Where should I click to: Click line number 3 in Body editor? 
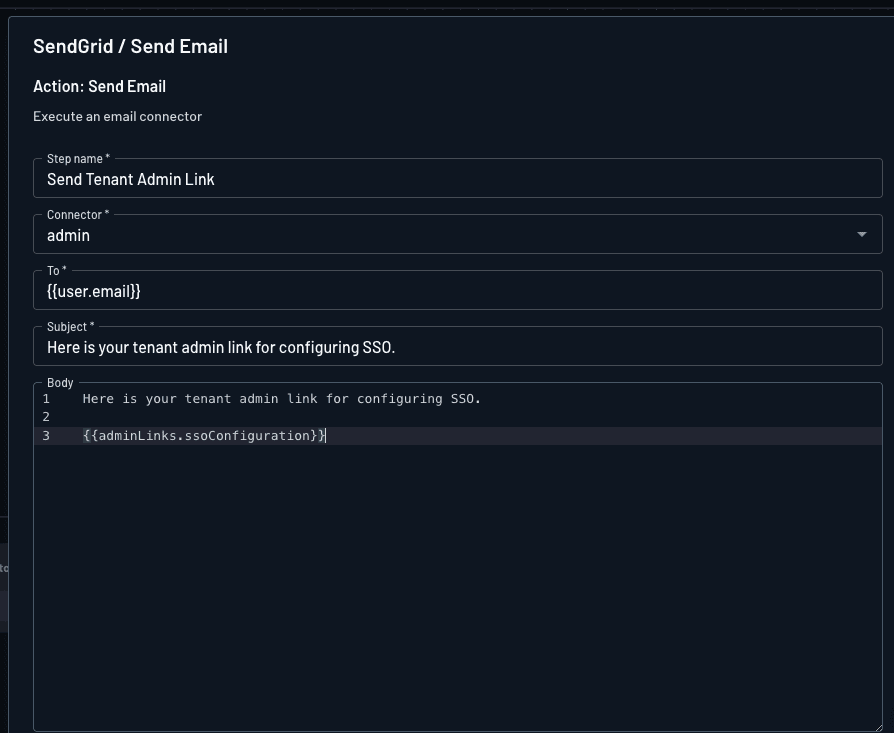[x=46, y=435]
